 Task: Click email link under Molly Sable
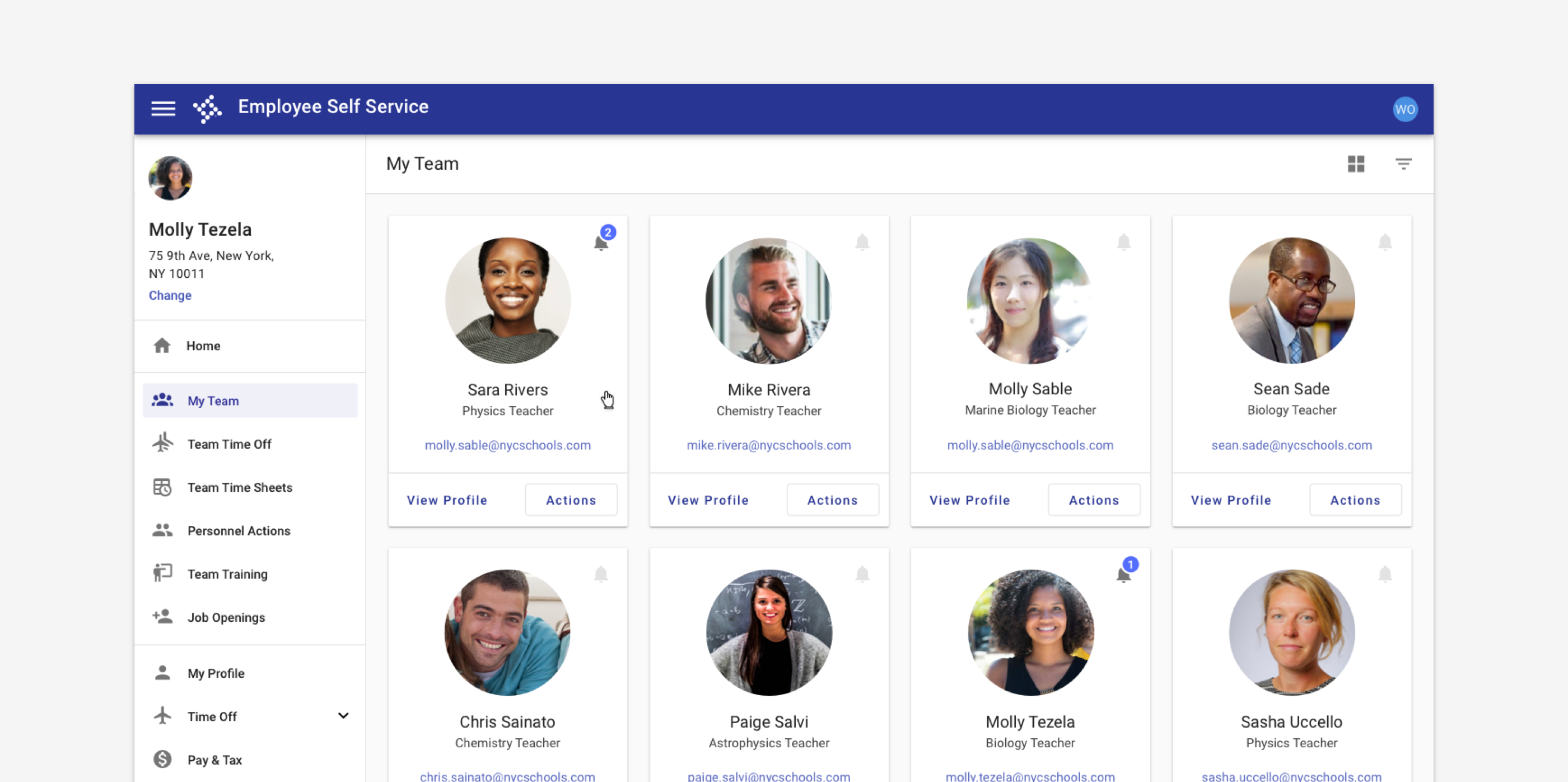pyautogui.click(x=1030, y=445)
